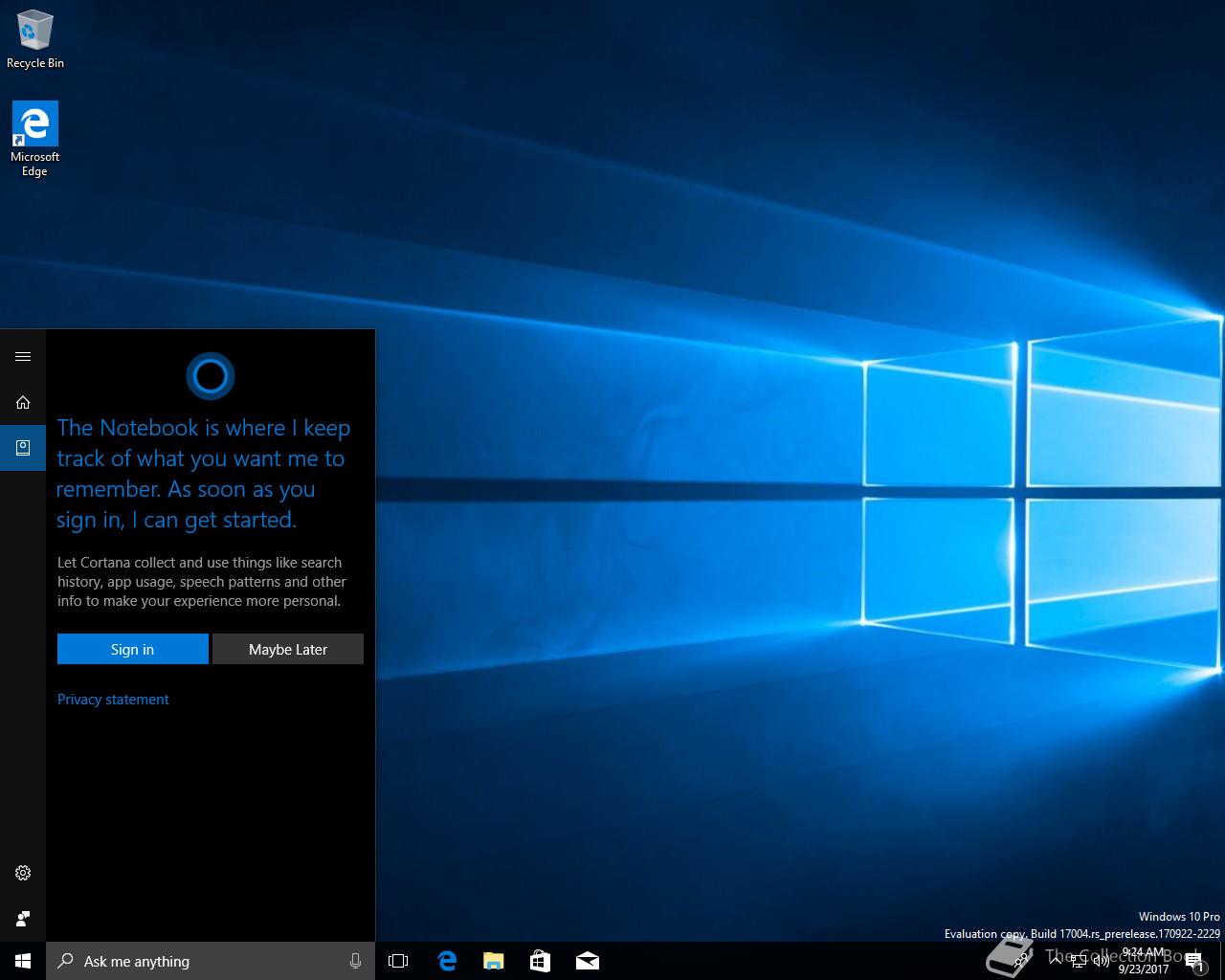Choose Maybe Later
1225x980 pixels.
coord(288,649)
